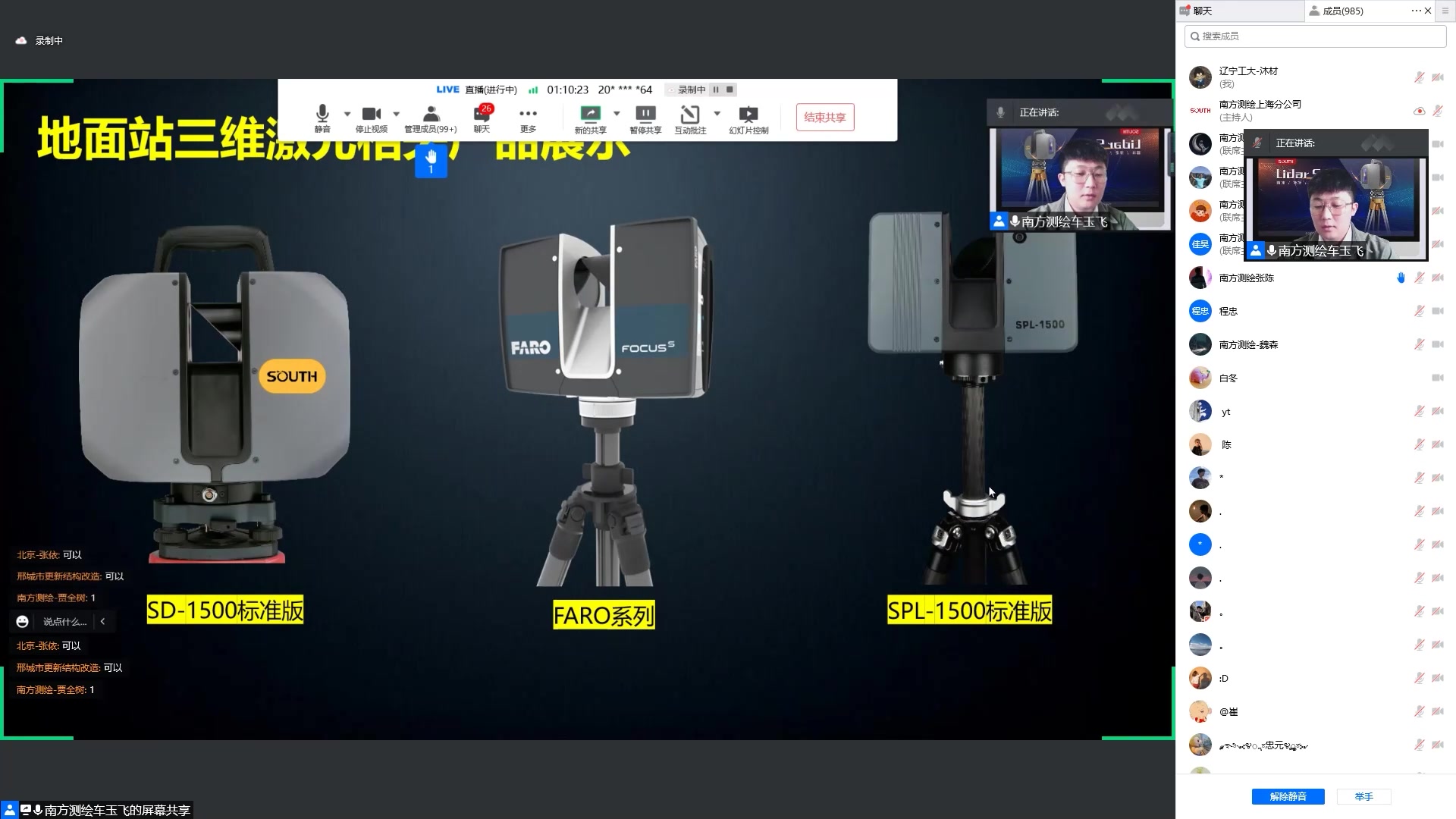Screen dimensions: 1456x819
Task: Open slide control (幻灯片控制)
Action: (x=748, y=115)
